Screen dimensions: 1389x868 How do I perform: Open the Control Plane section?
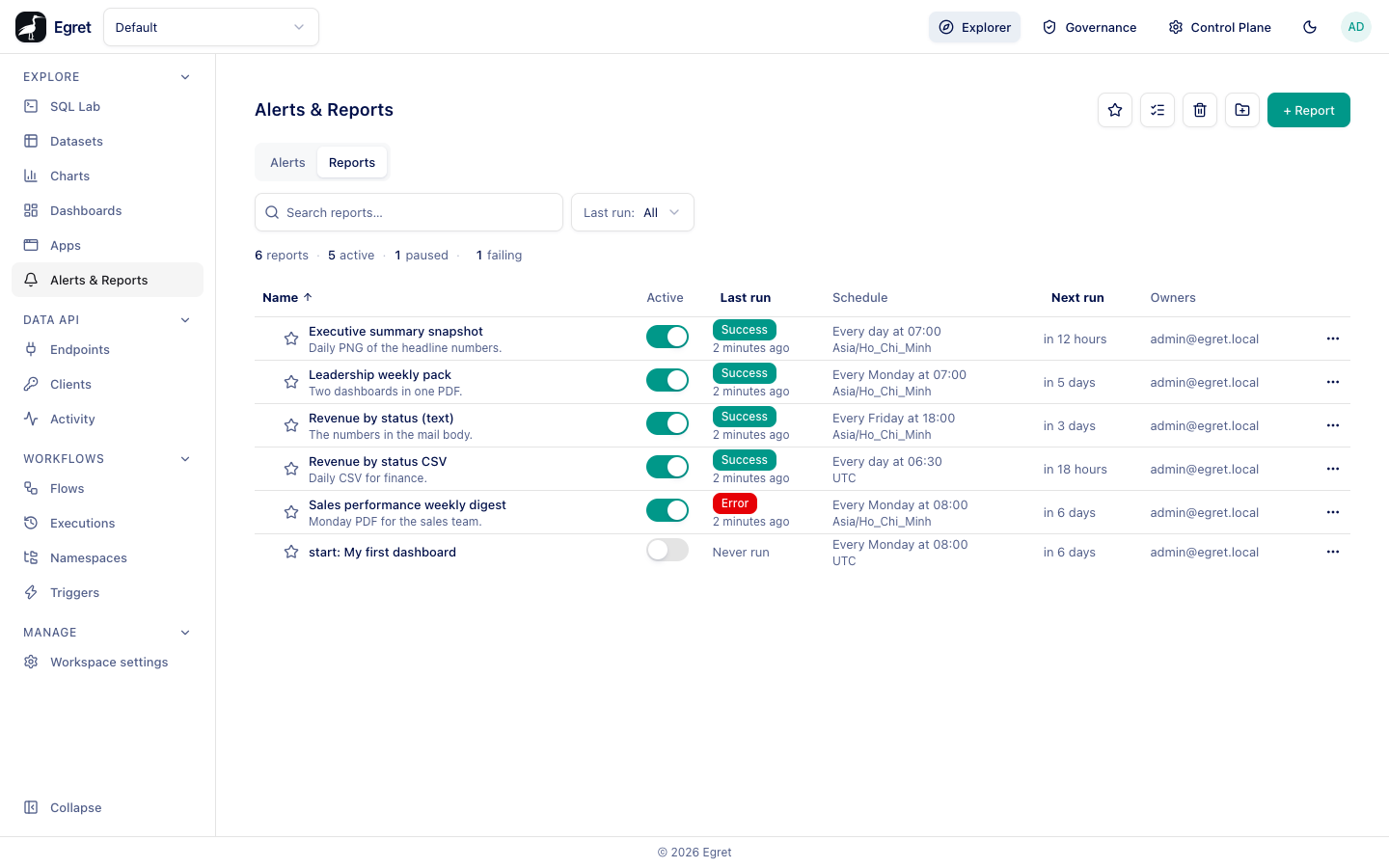[1219, 27]
